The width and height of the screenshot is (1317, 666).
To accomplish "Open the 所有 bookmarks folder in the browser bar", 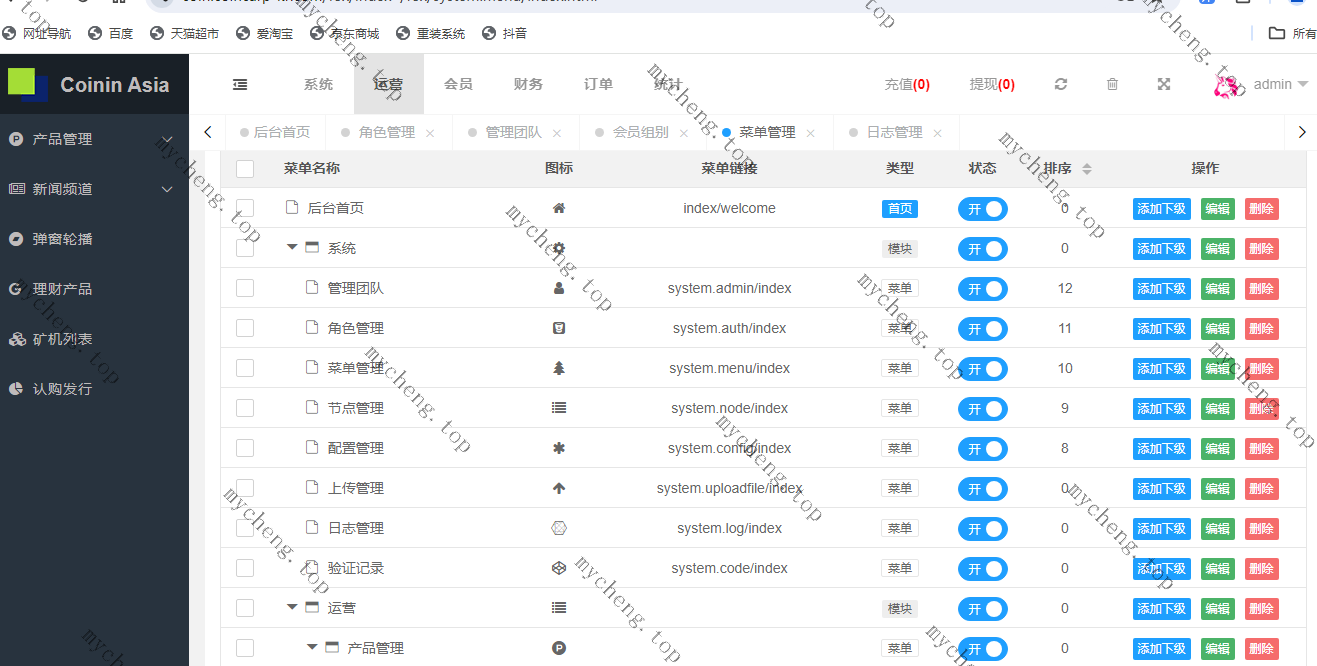I will [x=1292, y=33].
